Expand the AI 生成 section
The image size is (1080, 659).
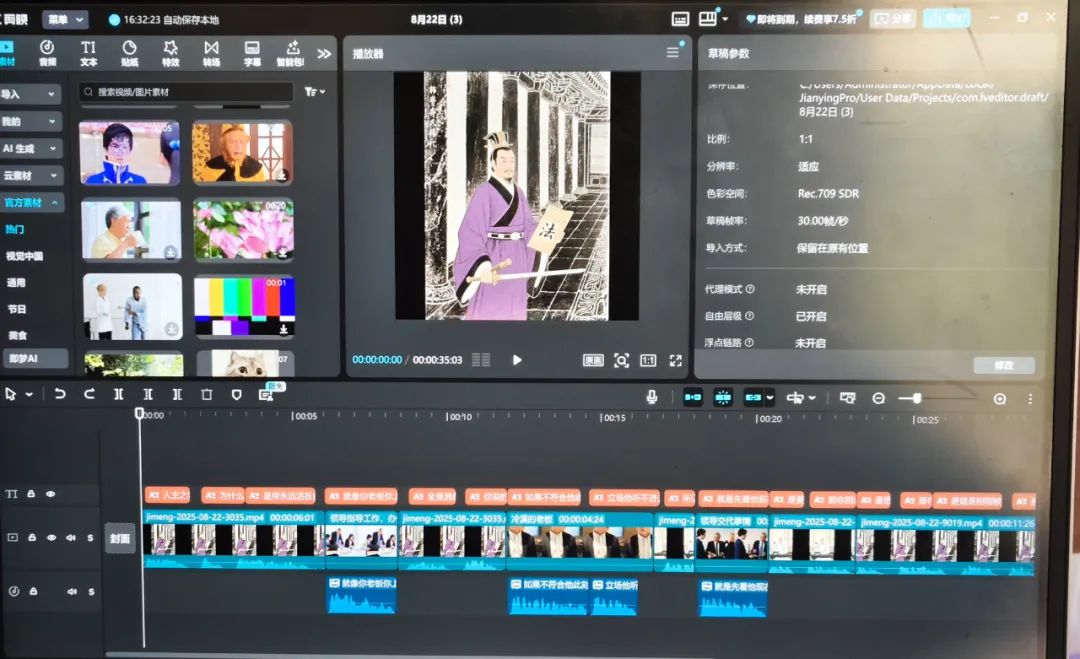30,148
